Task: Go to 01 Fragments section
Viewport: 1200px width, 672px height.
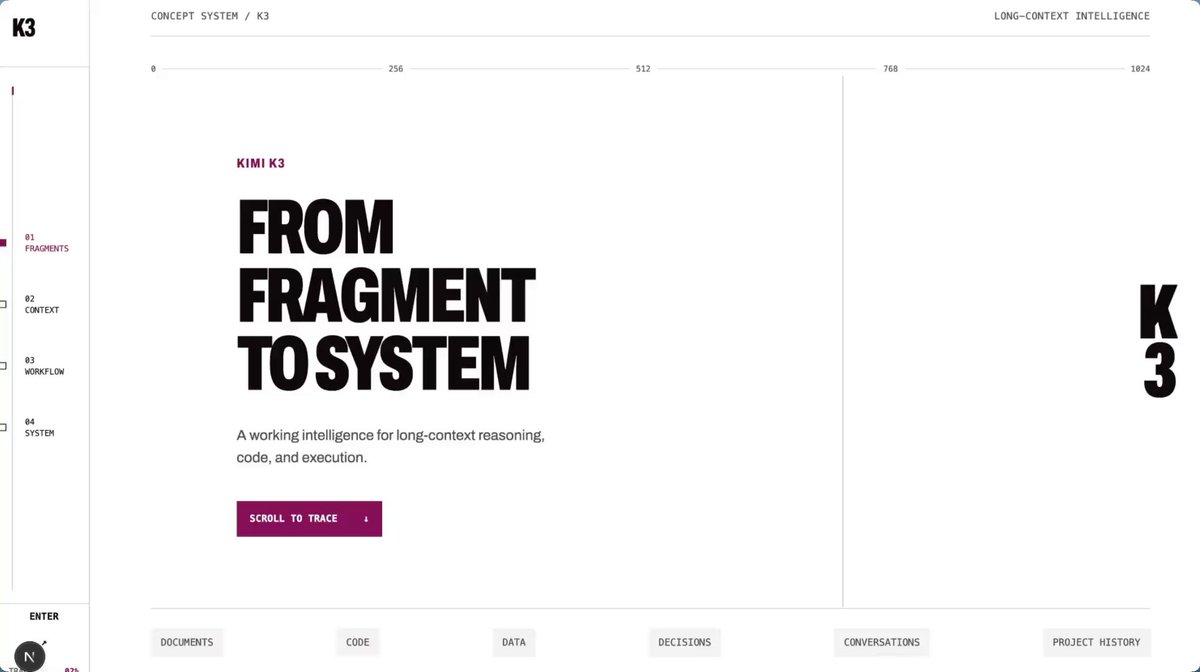Action: pyautogui.click(x=47, y=243)
